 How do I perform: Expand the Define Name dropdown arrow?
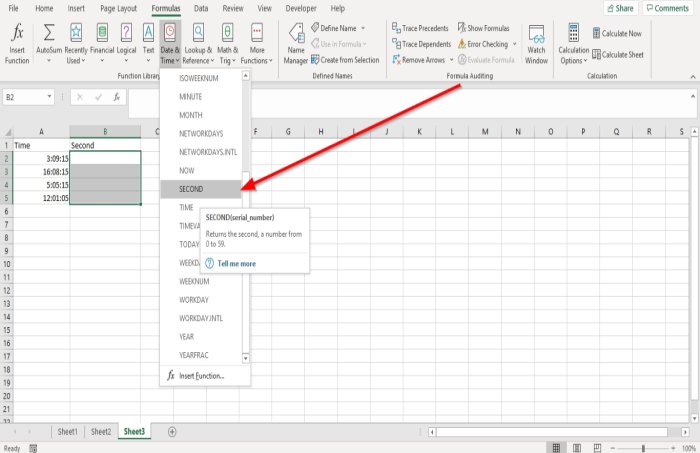[x=363, y=28]
